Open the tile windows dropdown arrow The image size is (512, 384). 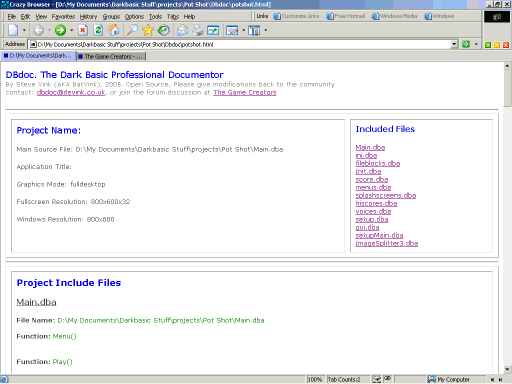[265, 30]
